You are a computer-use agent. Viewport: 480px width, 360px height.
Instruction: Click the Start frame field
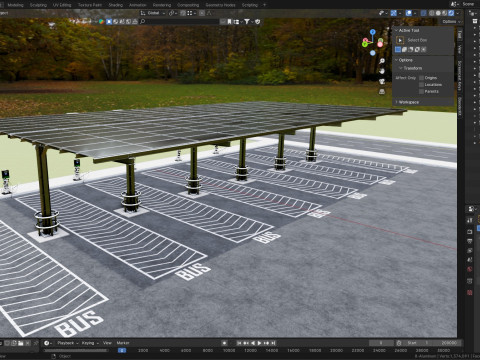417,343
